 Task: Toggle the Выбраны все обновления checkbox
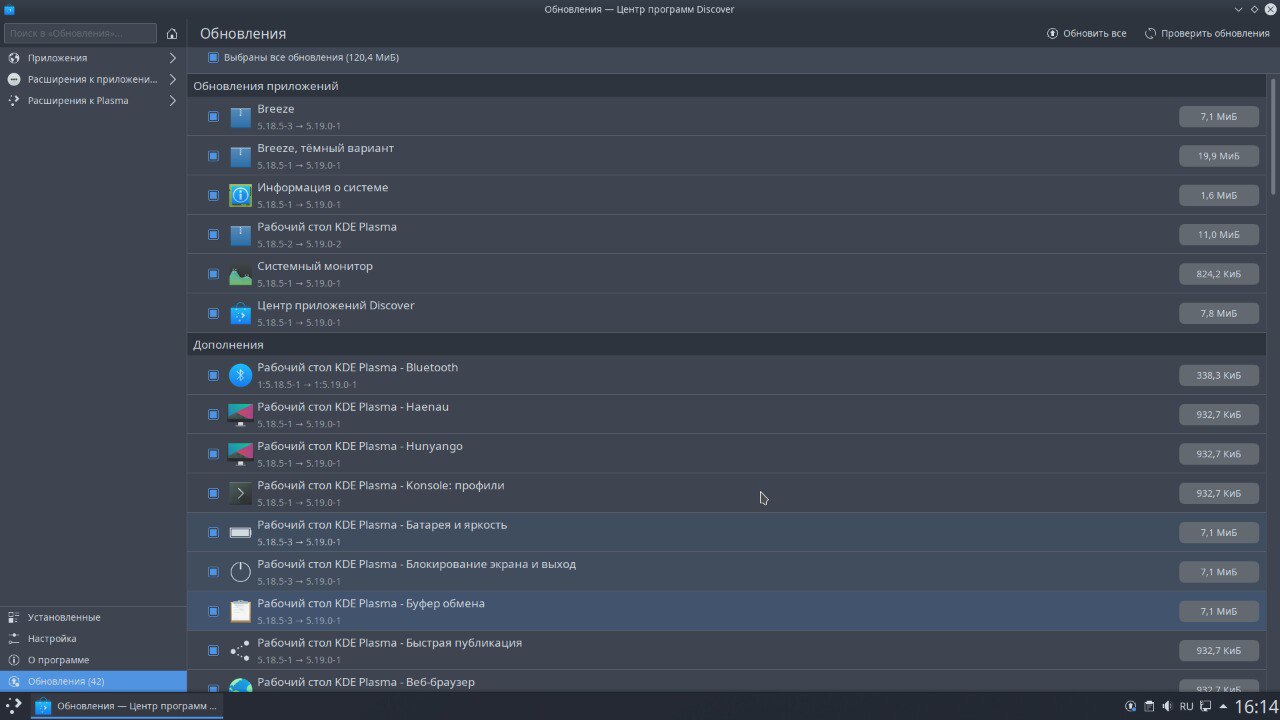213,58
